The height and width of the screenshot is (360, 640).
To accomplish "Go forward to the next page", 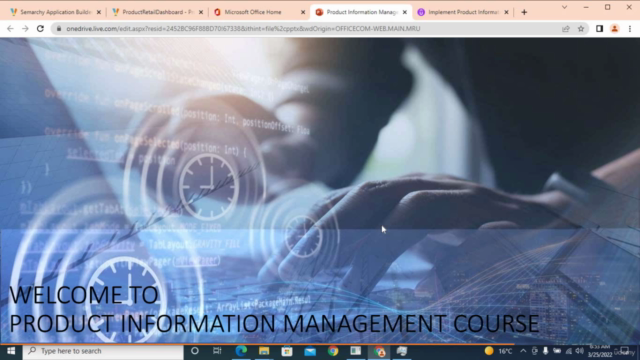I will coord(25,29).
